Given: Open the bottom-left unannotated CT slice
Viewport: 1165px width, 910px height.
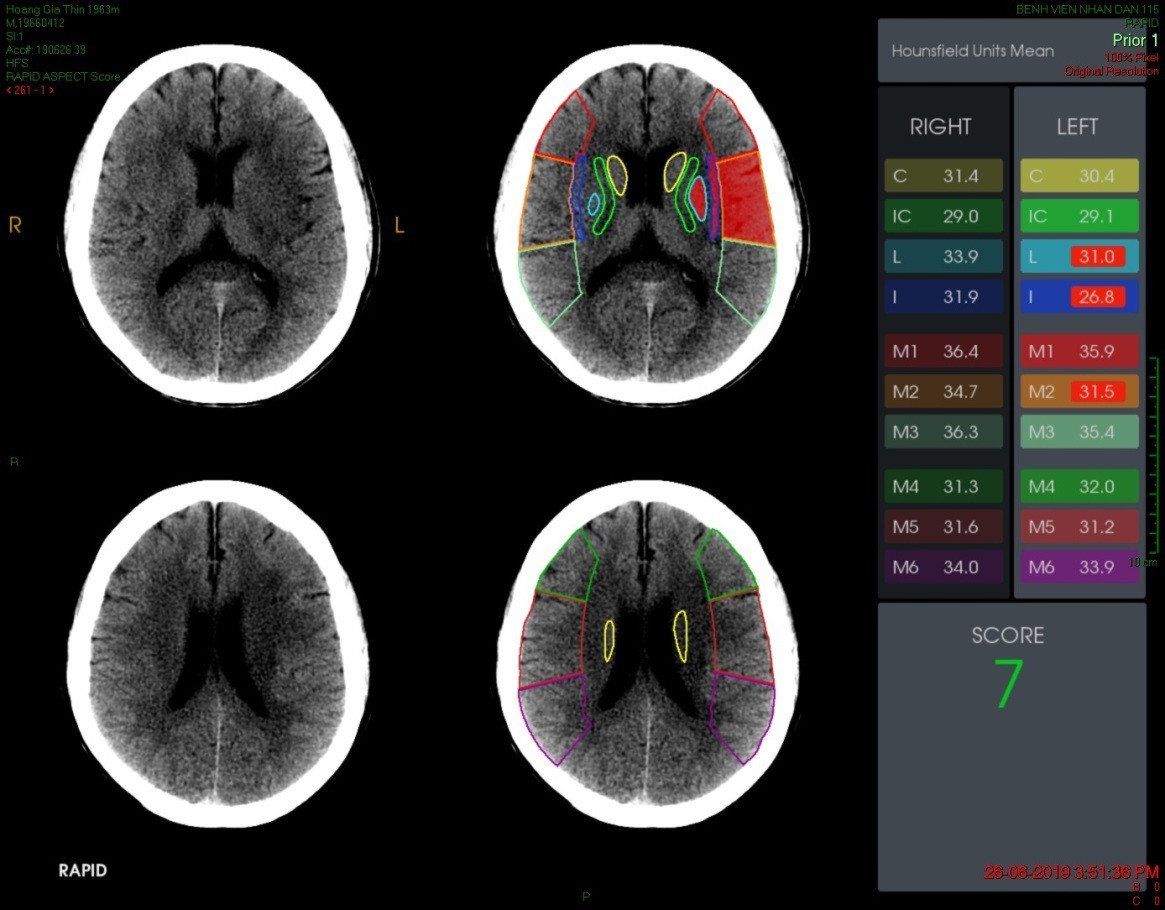Looking at the screenshot, I should coord(220,655).
